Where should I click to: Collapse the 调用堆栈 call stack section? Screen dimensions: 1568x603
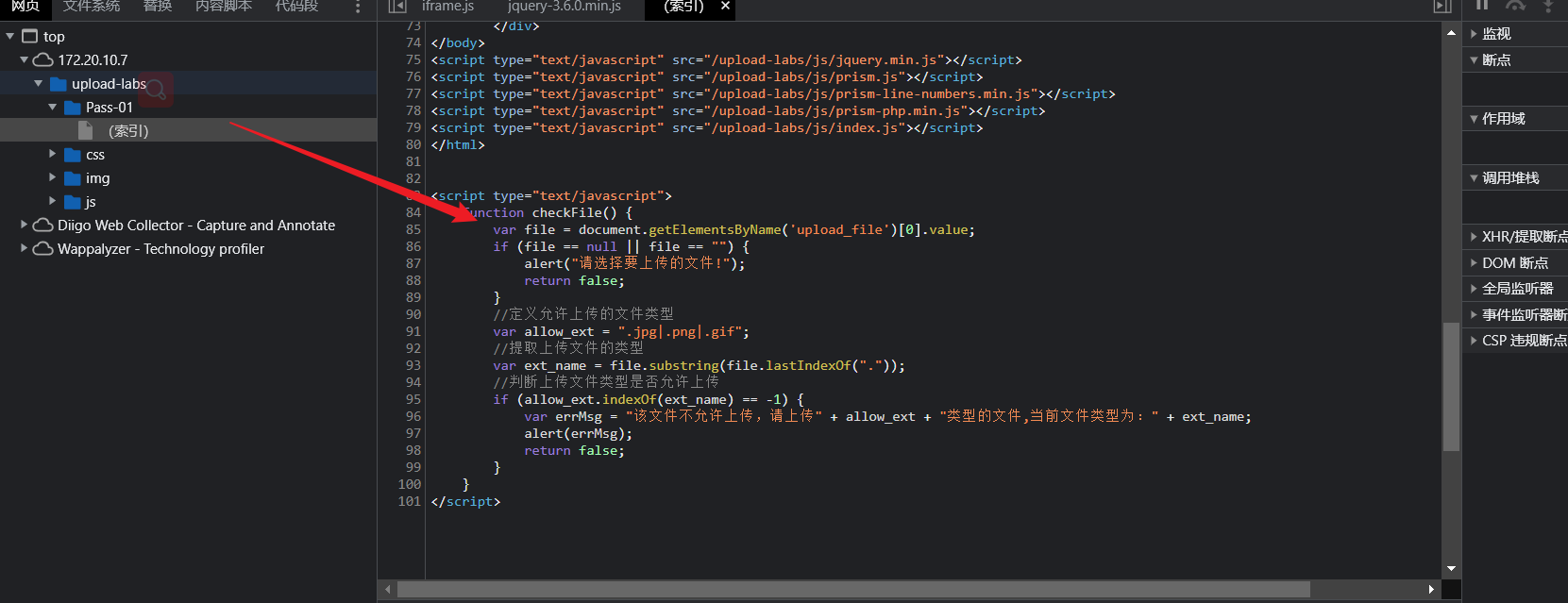(x=1514, y=178)
